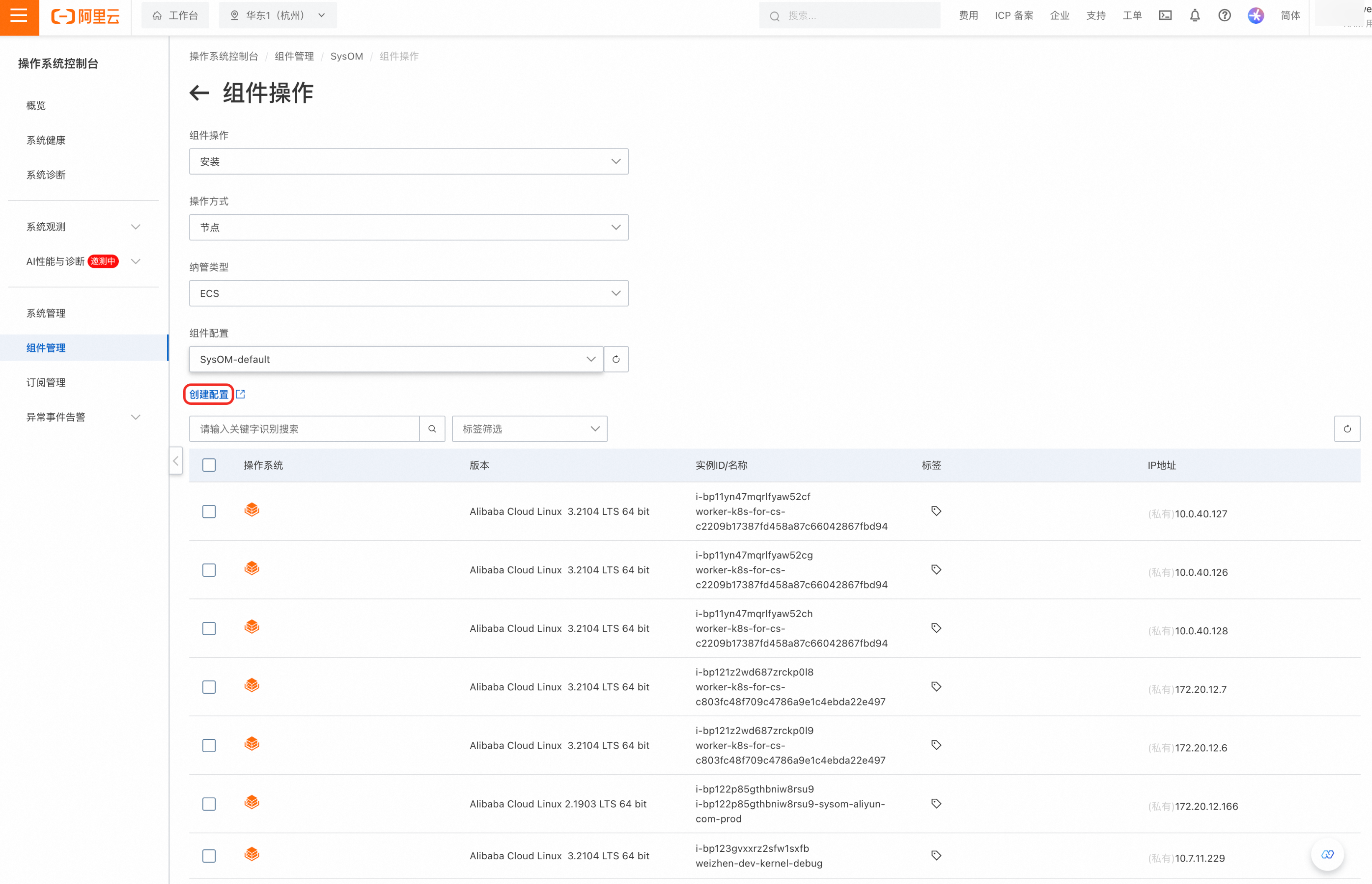Refresh the instance table
The height and width of the screenshot is (884, 1372).
tap(1347, 429)
